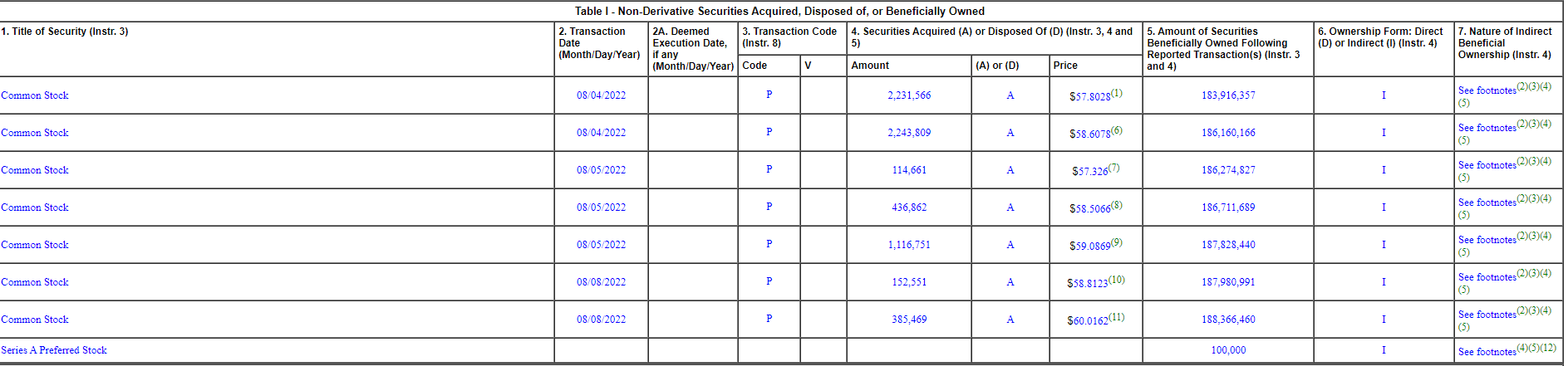Select the 114,661 shares amount
Viewport: 1568px width, 366px height.
909,170
